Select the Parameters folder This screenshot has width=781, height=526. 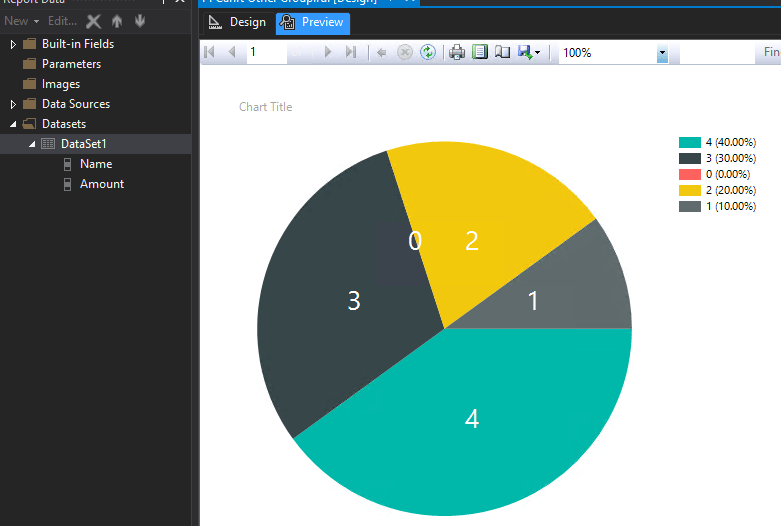(71, 64)
